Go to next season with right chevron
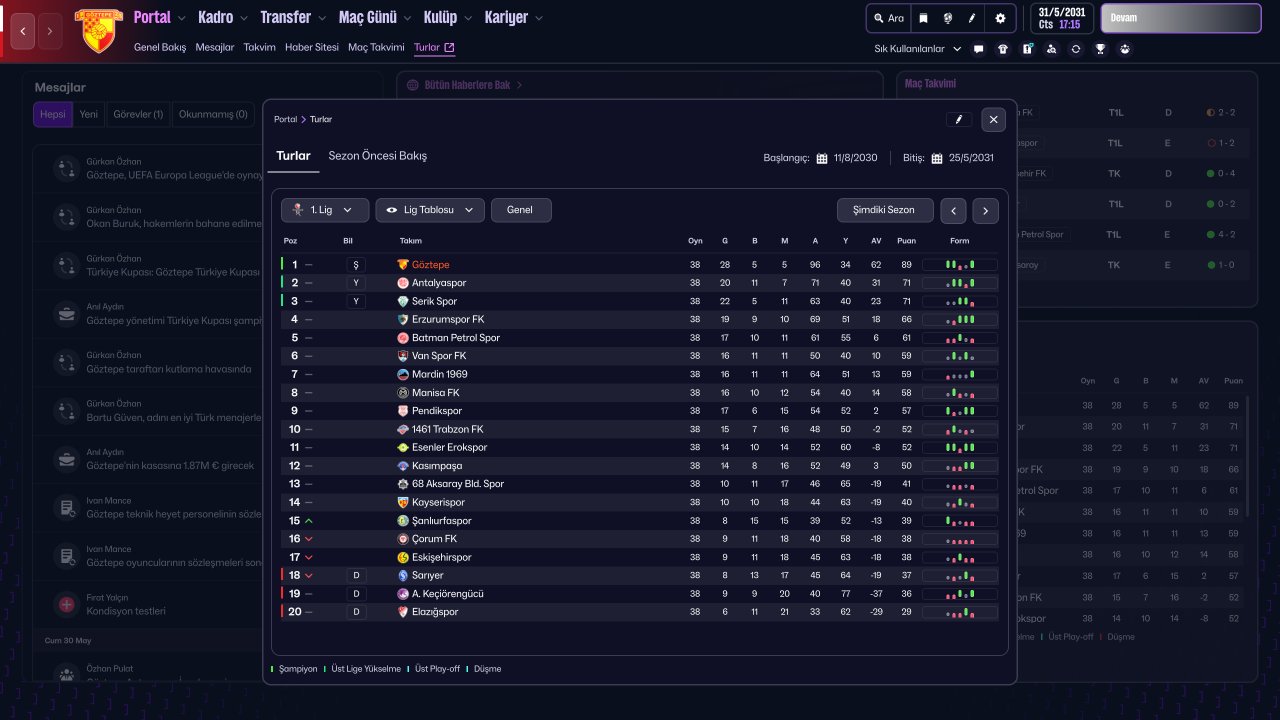Viewport: 1280px width, 720px height. point(985,210)
